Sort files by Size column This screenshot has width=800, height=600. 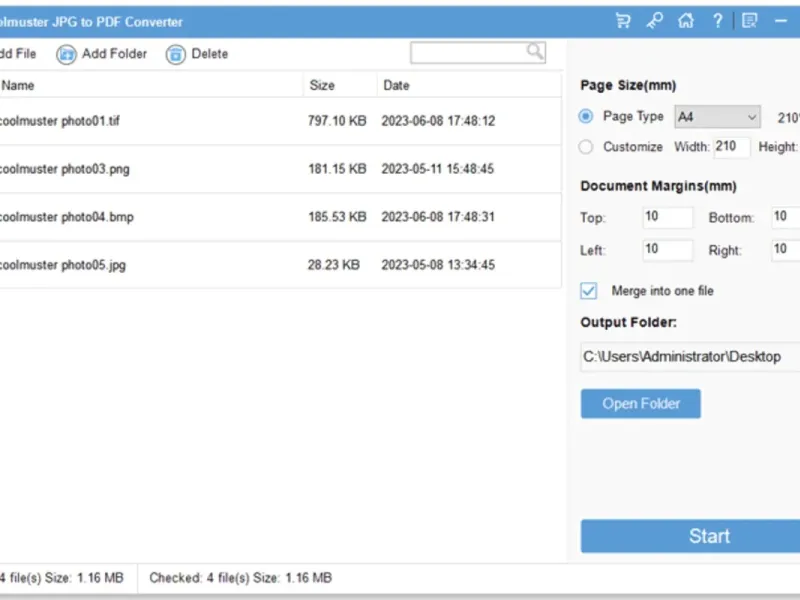pos(340,85)
